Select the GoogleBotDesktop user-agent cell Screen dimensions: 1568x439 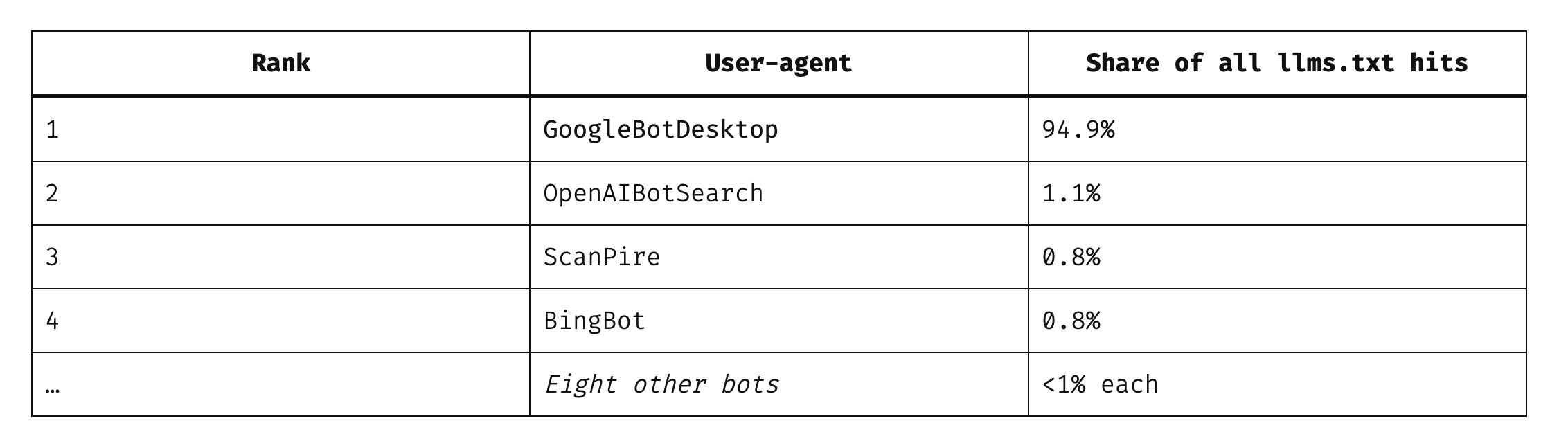(x=660, y=129)
